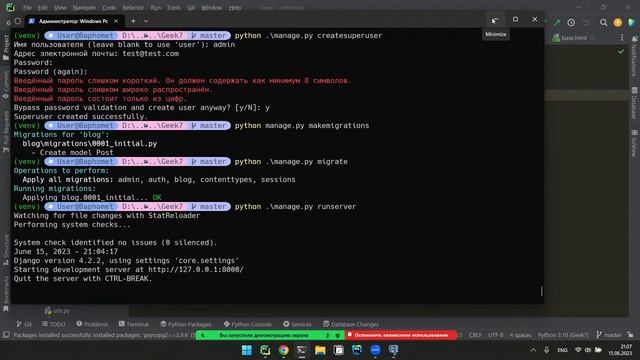Click Git push arrow in PyCharm toolbar
Viewport: 640px width, 360px height.
click(557, 23)
